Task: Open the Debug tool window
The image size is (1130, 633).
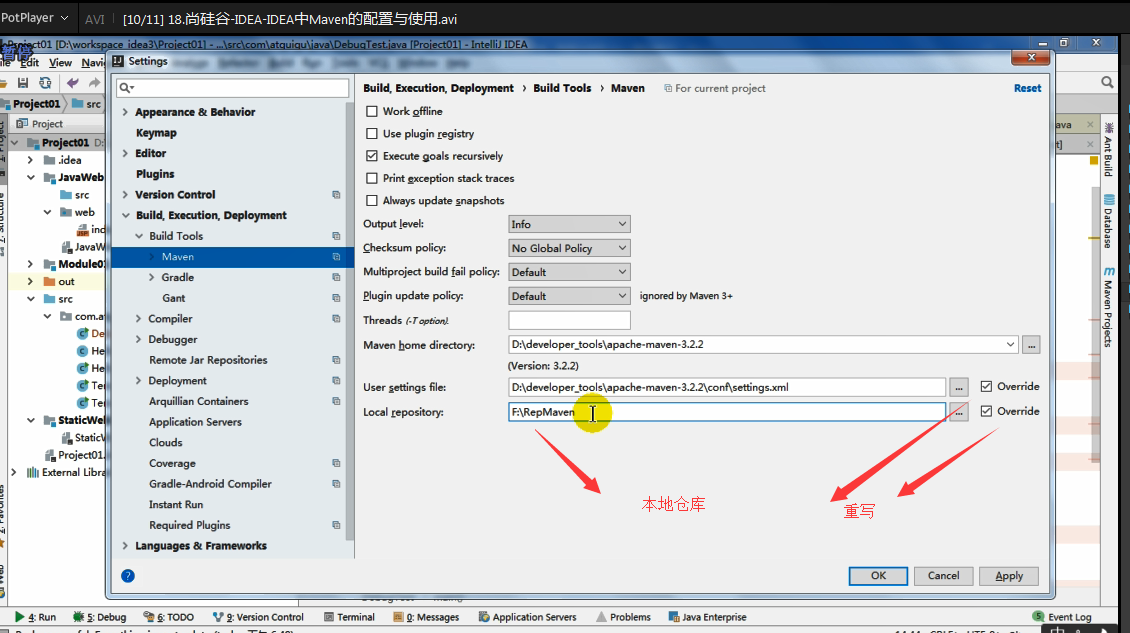Action: click(x=99, y=617)
